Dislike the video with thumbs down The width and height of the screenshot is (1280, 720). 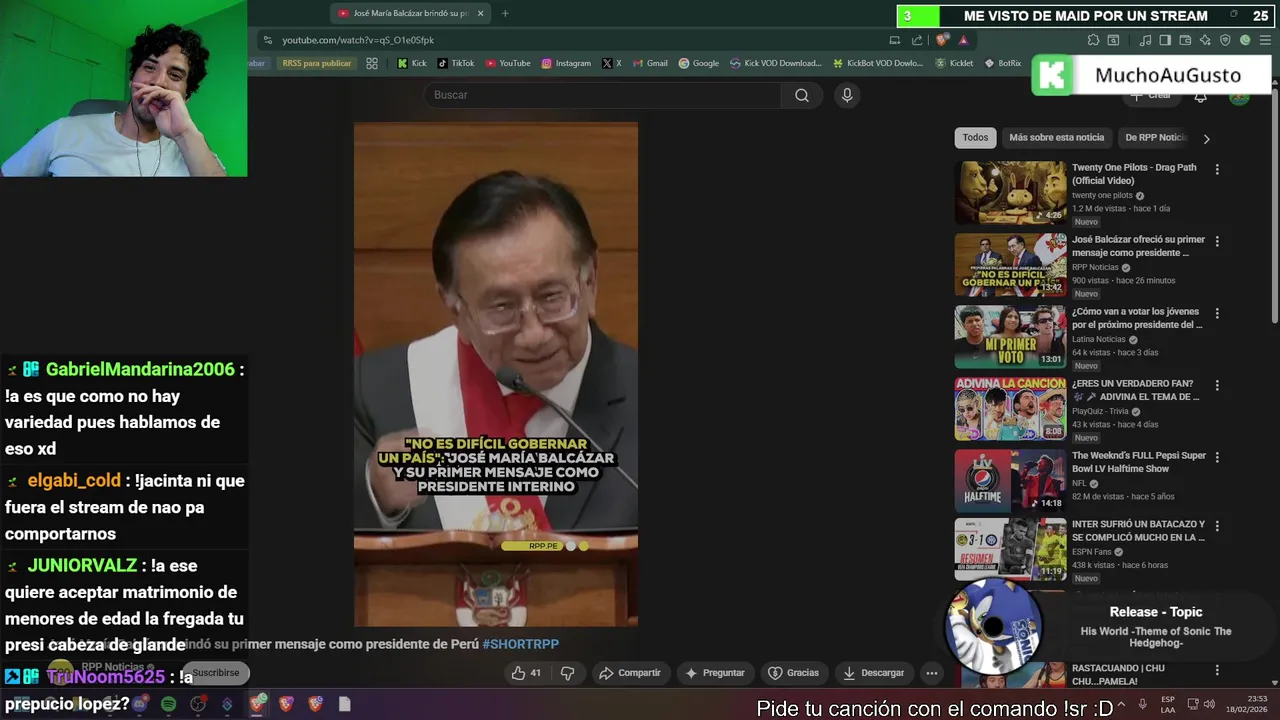coord(567,673)
